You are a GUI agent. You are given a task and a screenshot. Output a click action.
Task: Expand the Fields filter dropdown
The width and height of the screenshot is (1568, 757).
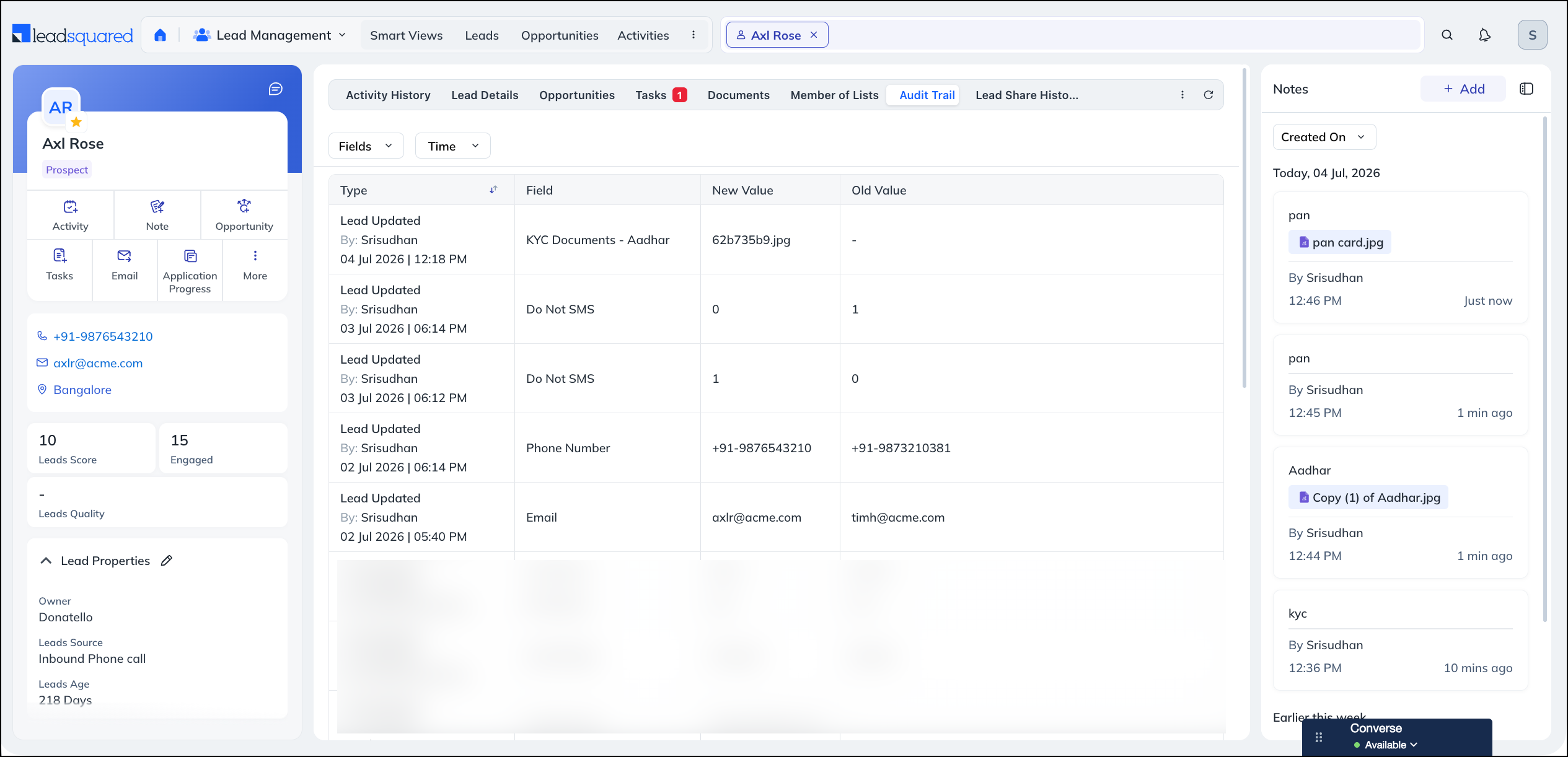tap(366, 146)
